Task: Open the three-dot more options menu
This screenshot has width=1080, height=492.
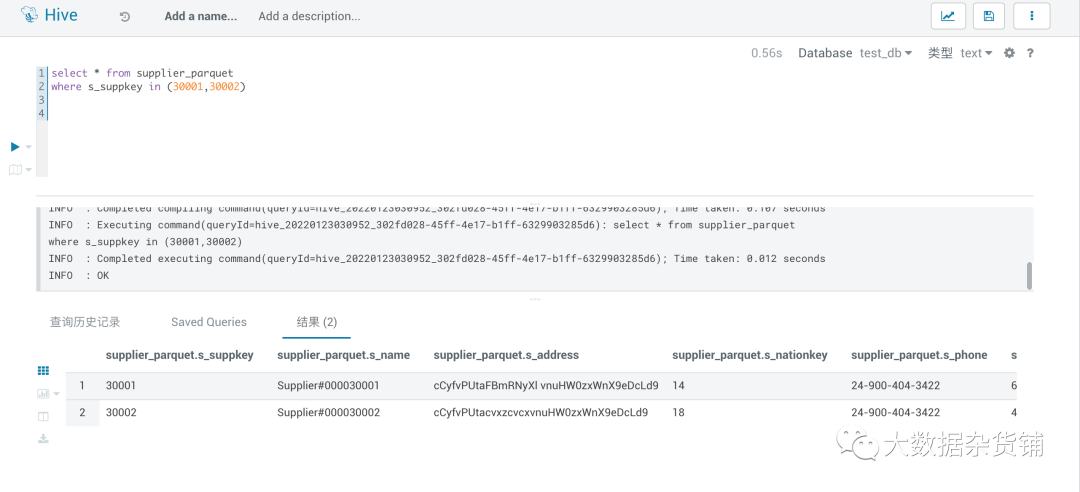Action: (1031, 16)
